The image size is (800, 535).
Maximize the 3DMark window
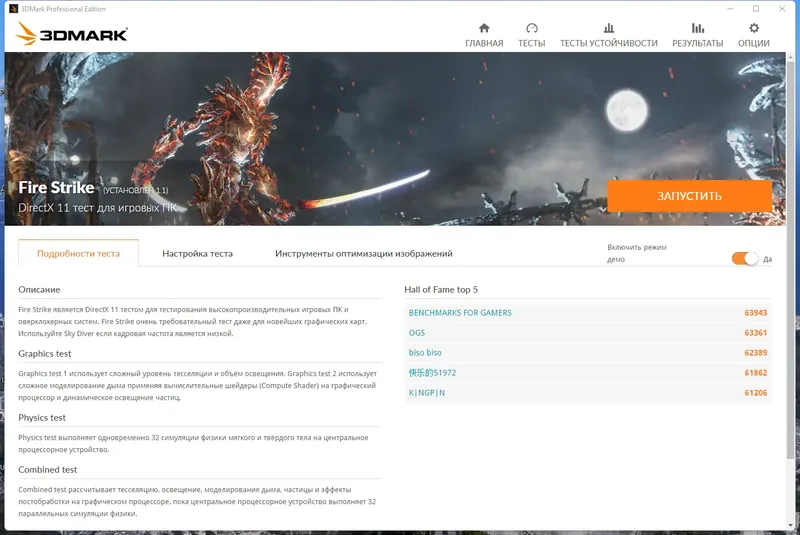756,9
